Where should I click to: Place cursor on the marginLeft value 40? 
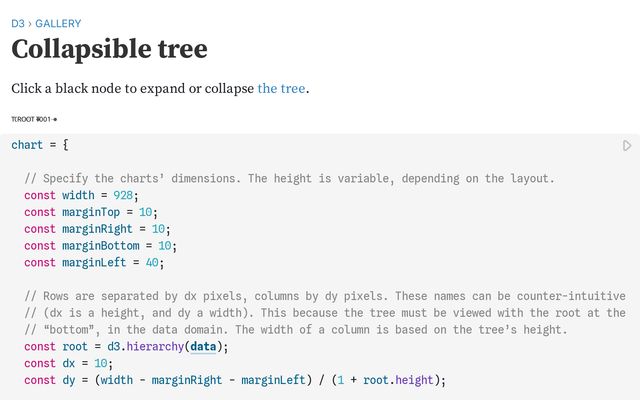tap(152, 262)
